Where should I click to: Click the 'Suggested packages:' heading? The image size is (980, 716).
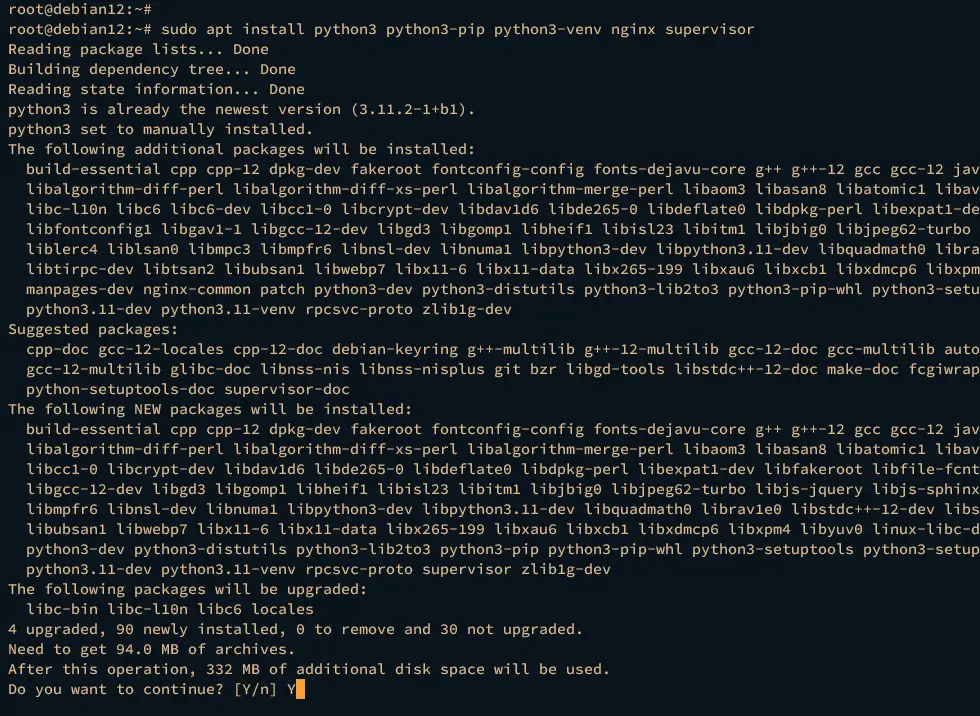point(93,329)
